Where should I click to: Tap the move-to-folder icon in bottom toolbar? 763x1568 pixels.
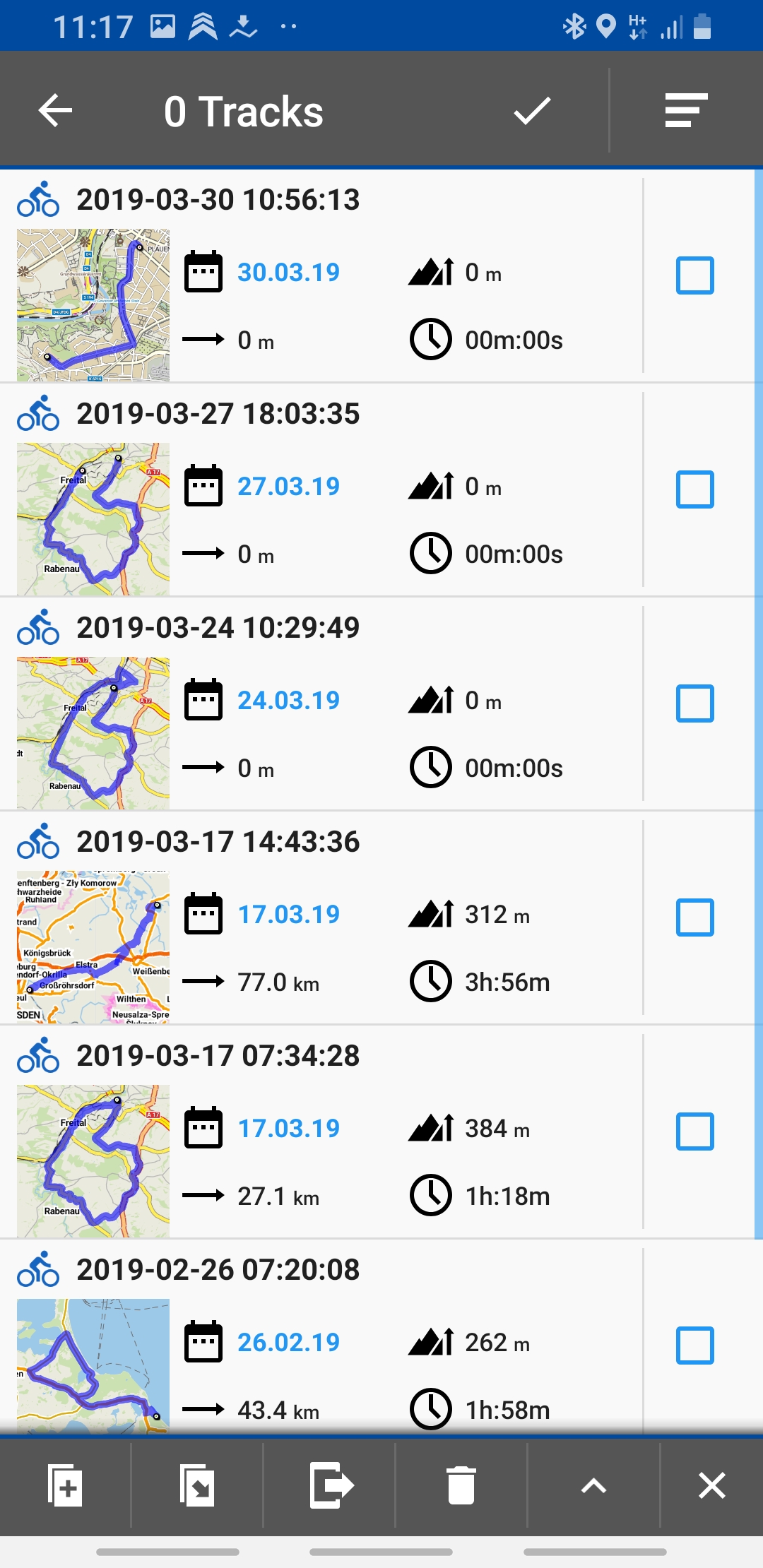pyautogui.click(x=197, y=1485)
